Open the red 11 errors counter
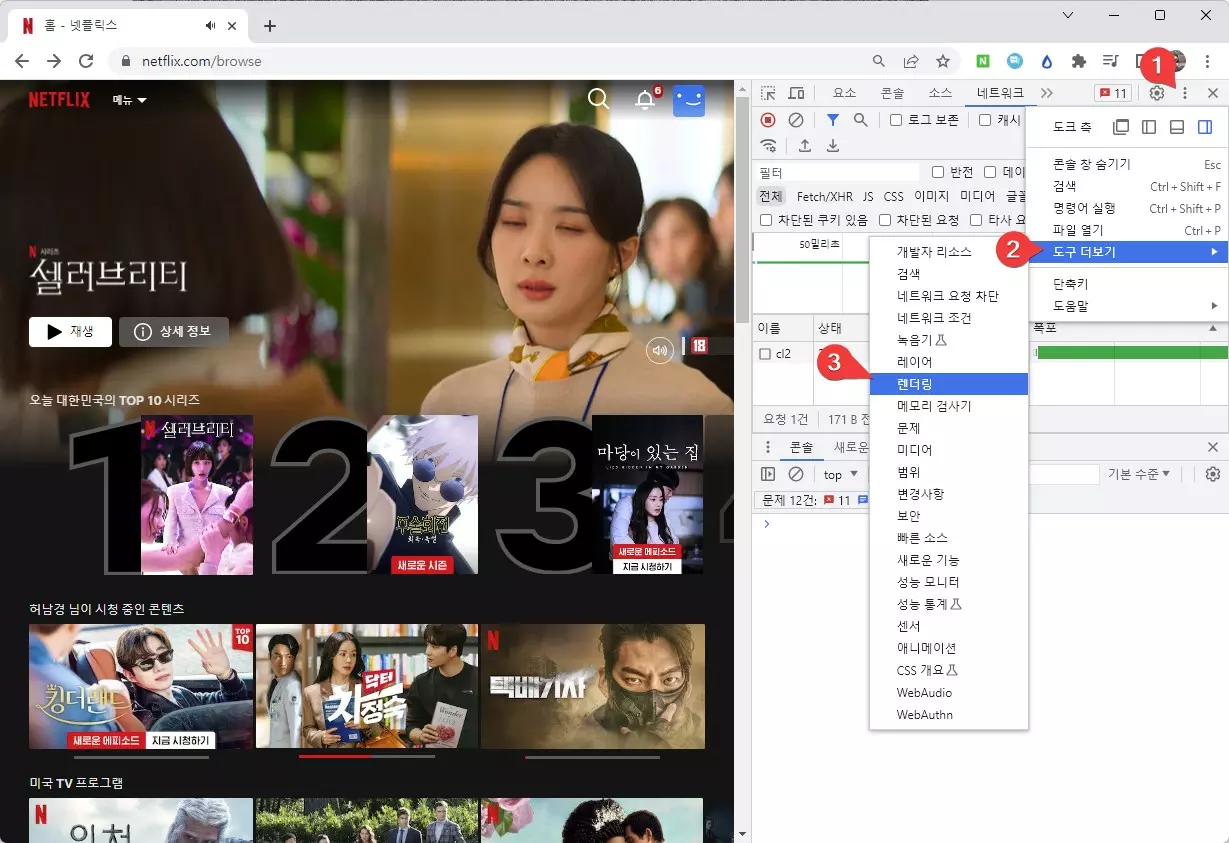The height and width of the screenshot is (843, 1229). tap(1113, 93)
